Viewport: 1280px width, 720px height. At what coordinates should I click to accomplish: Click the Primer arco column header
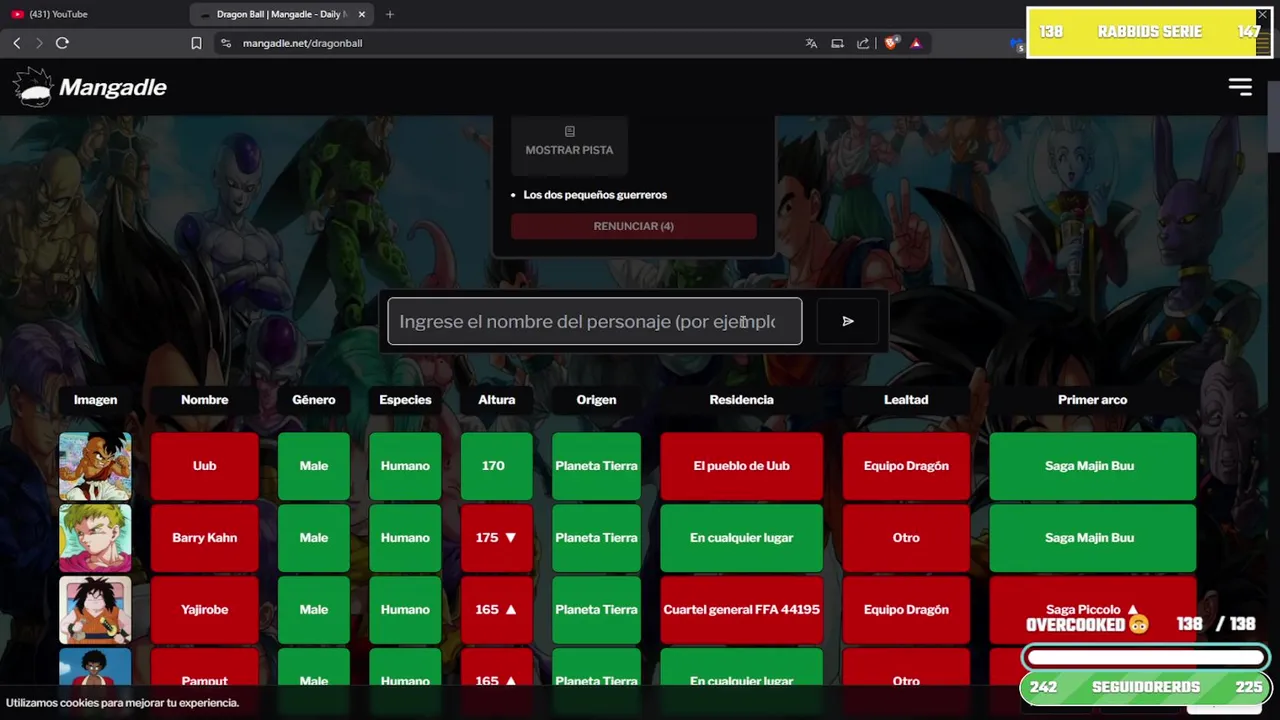(1093, 400)
